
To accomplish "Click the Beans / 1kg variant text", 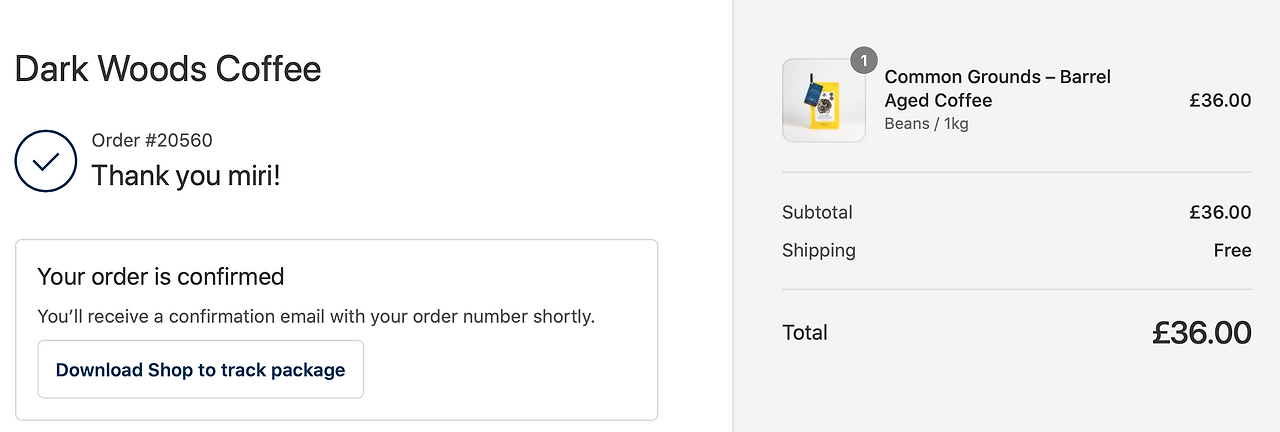I will point(926,124).
